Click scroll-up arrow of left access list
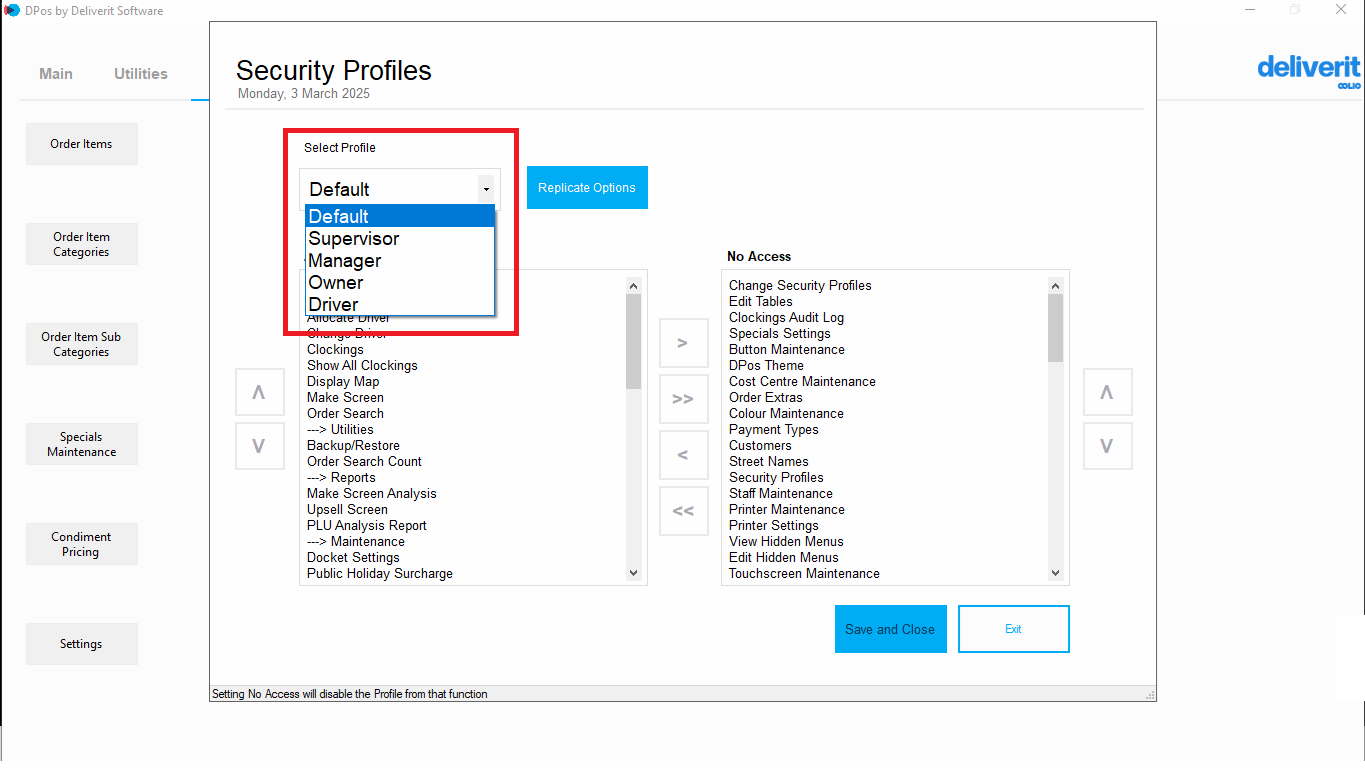This screenshot has height=768, width=1365. click(x=634, y=285)
